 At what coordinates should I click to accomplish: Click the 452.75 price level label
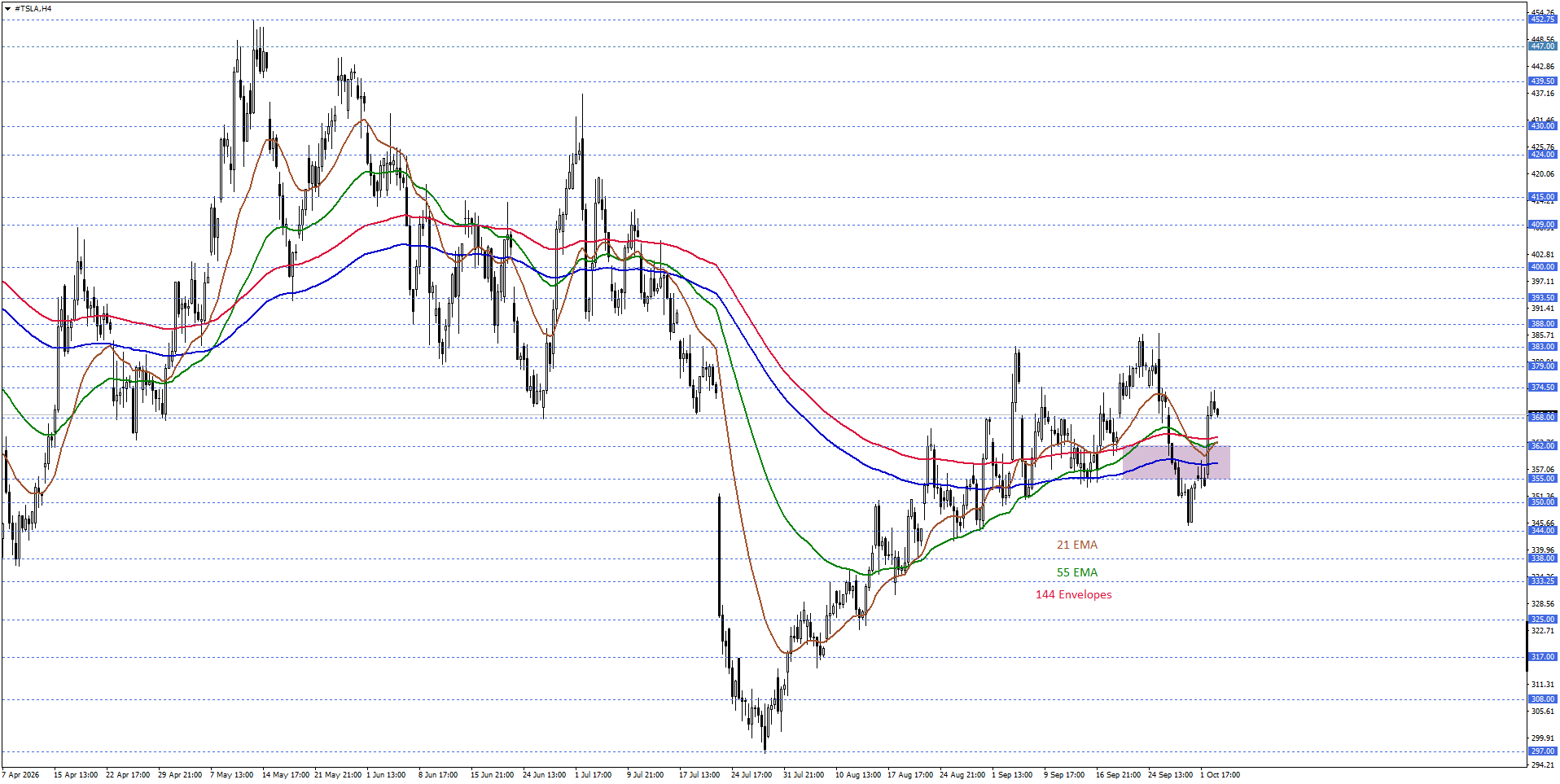(1542, 19)
